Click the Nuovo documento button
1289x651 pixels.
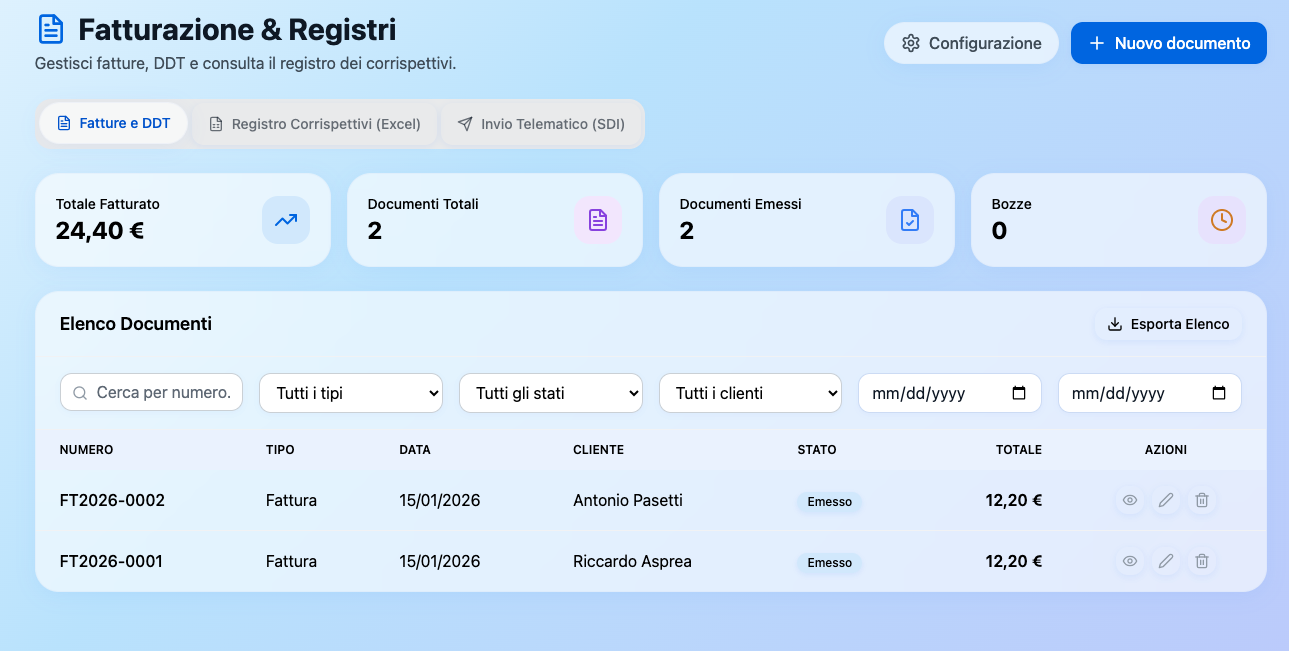click(1168, 43)
